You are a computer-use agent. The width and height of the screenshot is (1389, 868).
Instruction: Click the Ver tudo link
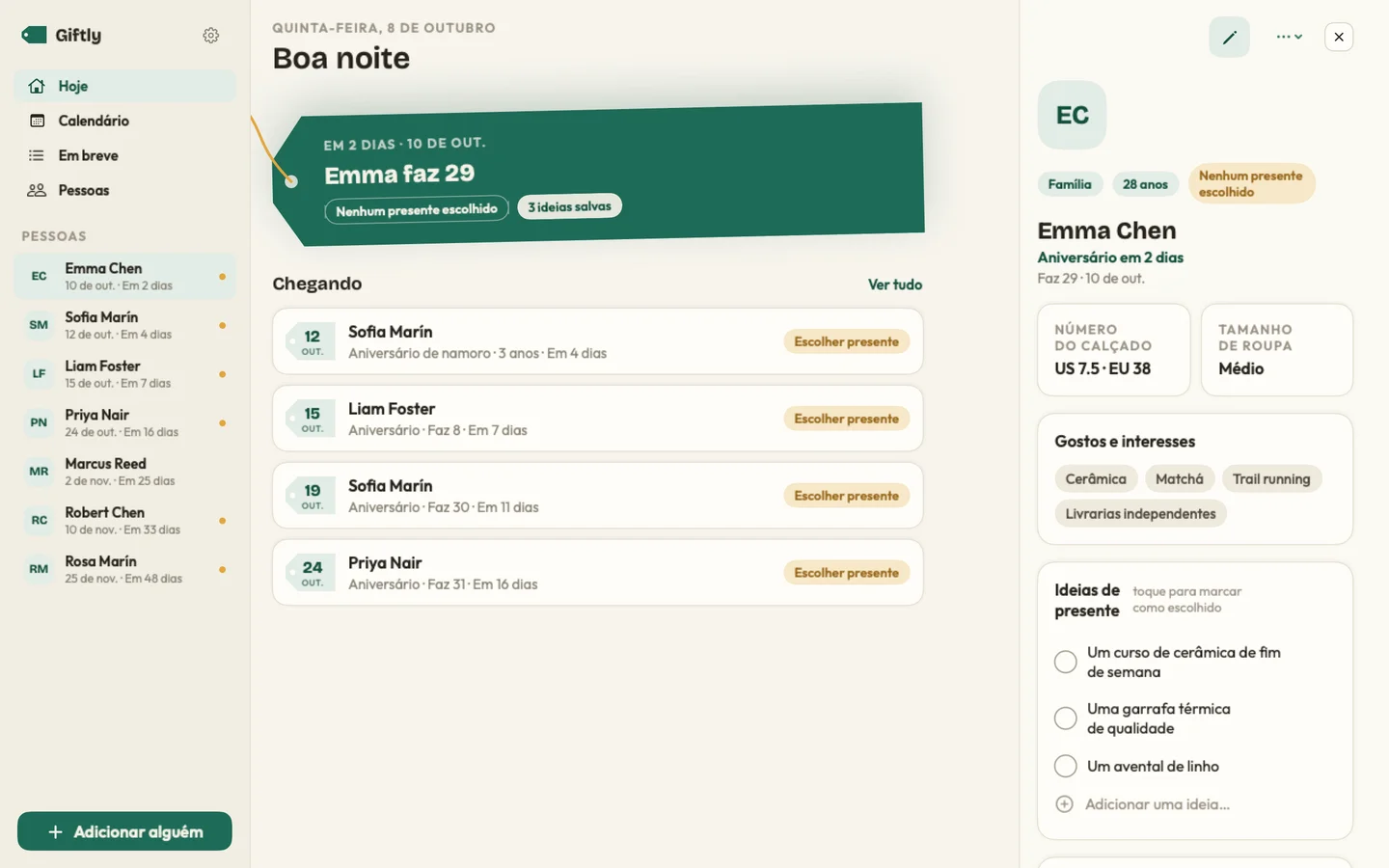[x=895, y=285]
